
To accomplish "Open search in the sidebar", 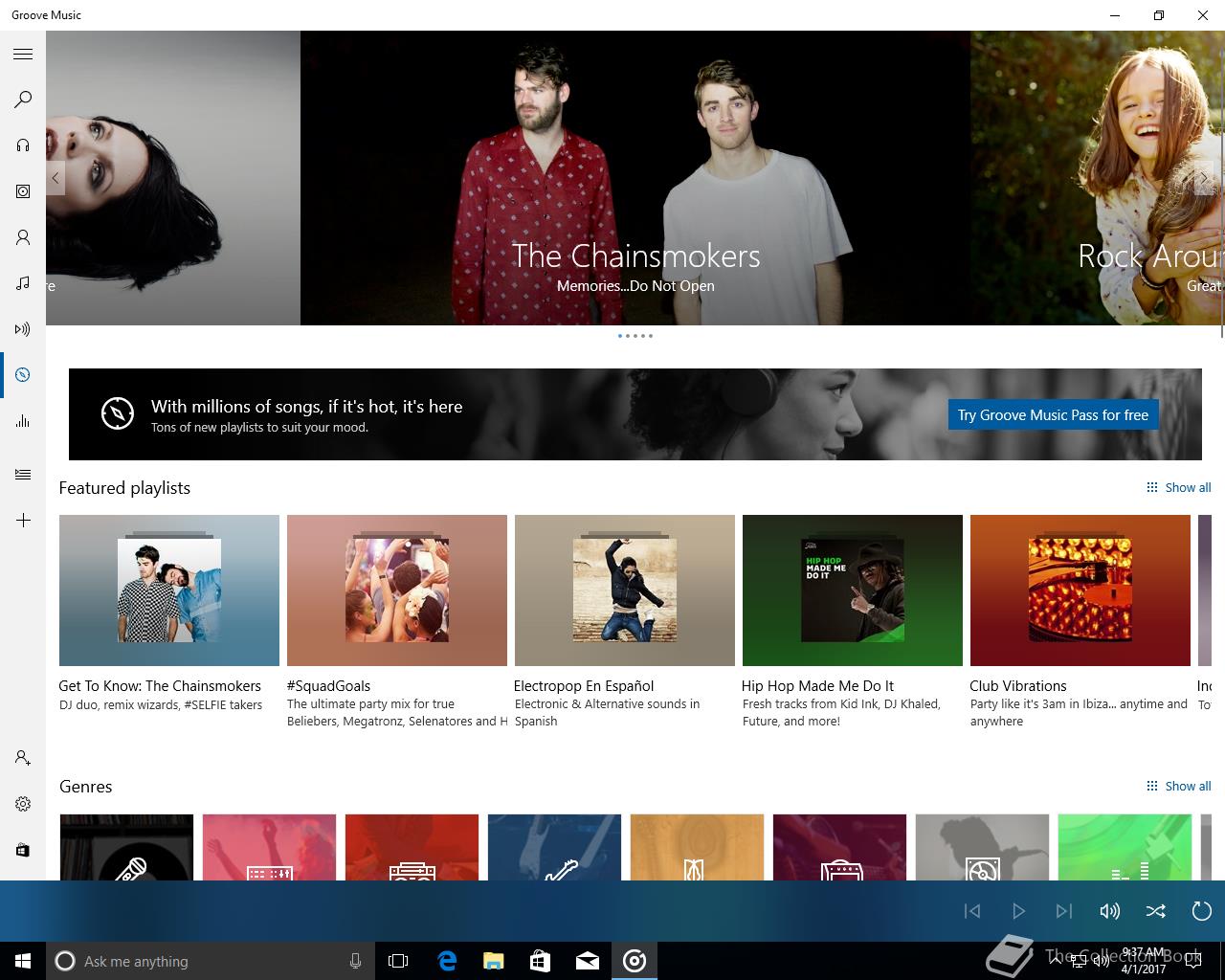I will pyautogui.click(x=23, y=100).
